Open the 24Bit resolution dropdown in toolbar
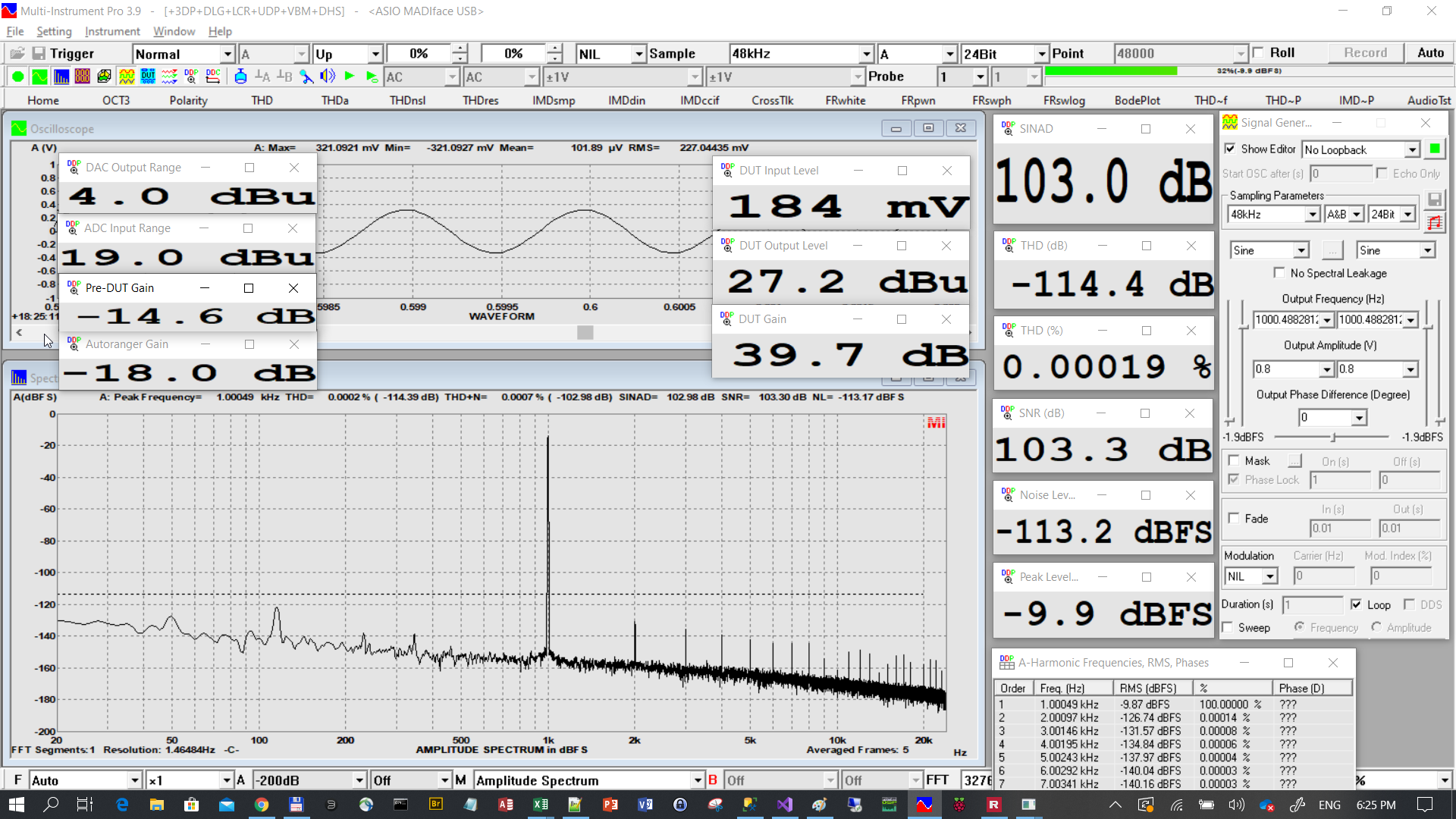Screen dimensions: 1456x819 (1042, 54)
